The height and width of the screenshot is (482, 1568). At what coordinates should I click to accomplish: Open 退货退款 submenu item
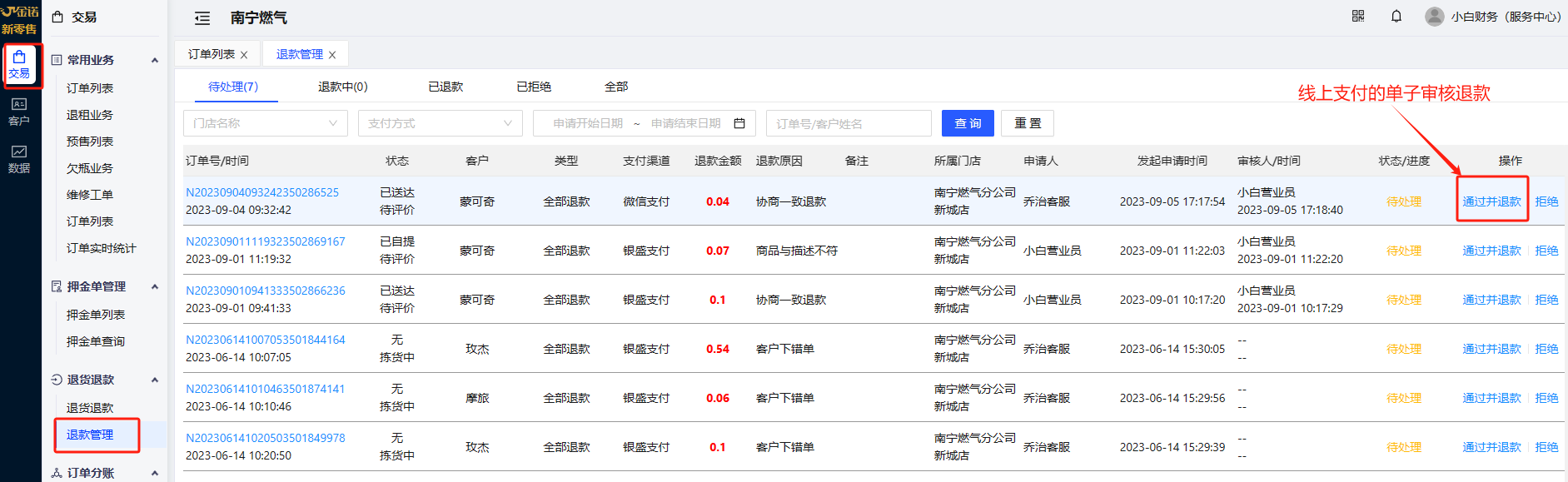point(90,408)
